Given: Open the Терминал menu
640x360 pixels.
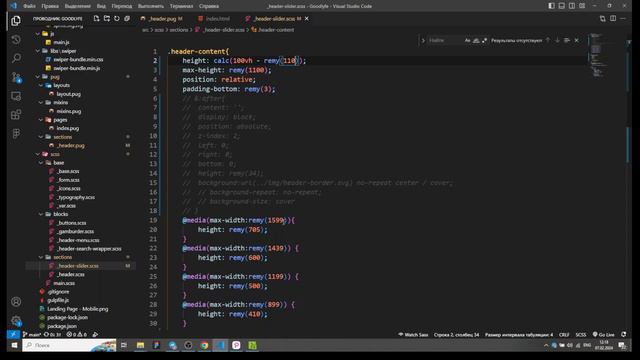Looking at the screenshot, I should click(x=181, y=6).
